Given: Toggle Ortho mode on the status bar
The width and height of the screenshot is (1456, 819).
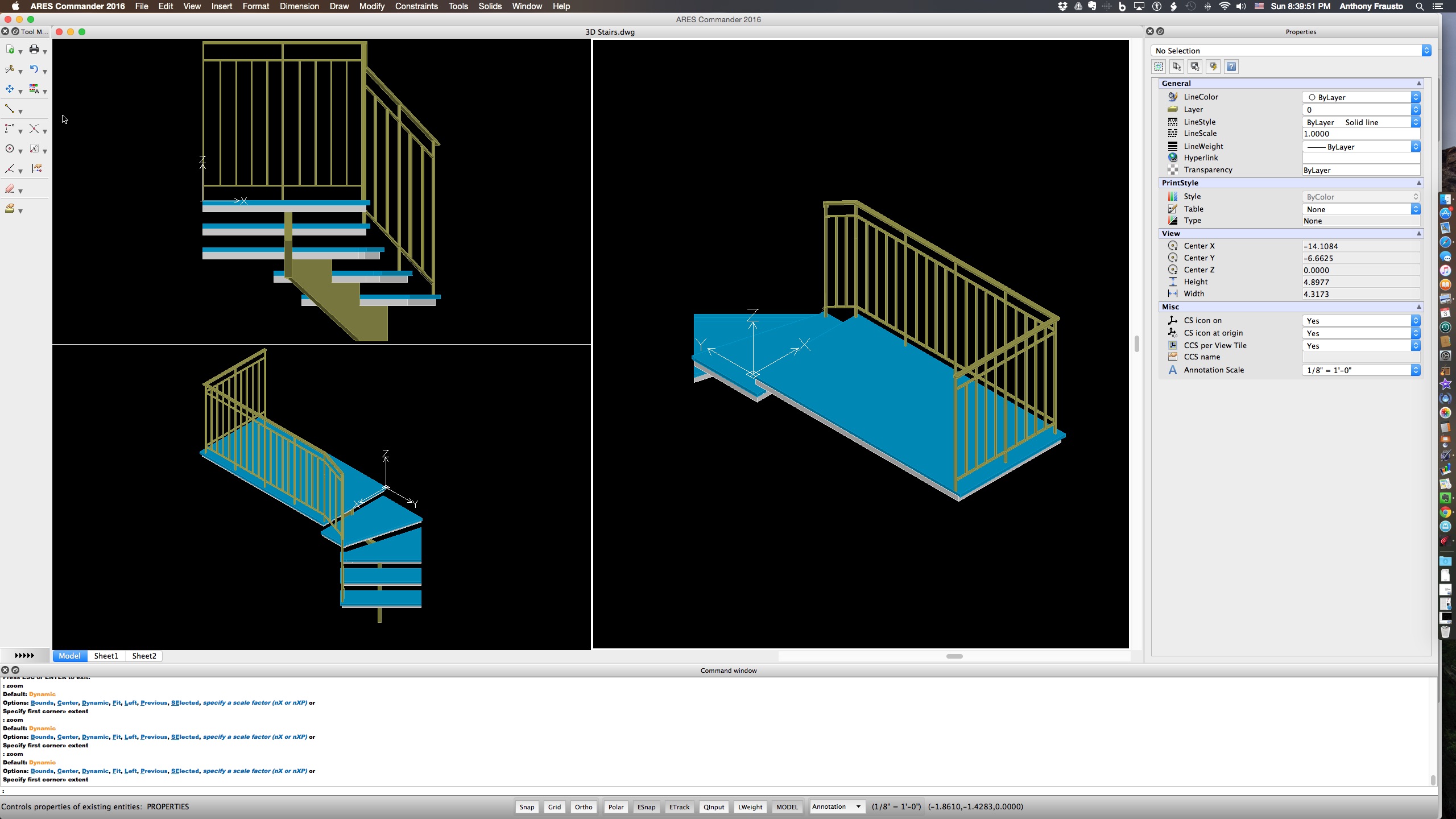Looking at the screenshot, I should click(x=583, y=806).
